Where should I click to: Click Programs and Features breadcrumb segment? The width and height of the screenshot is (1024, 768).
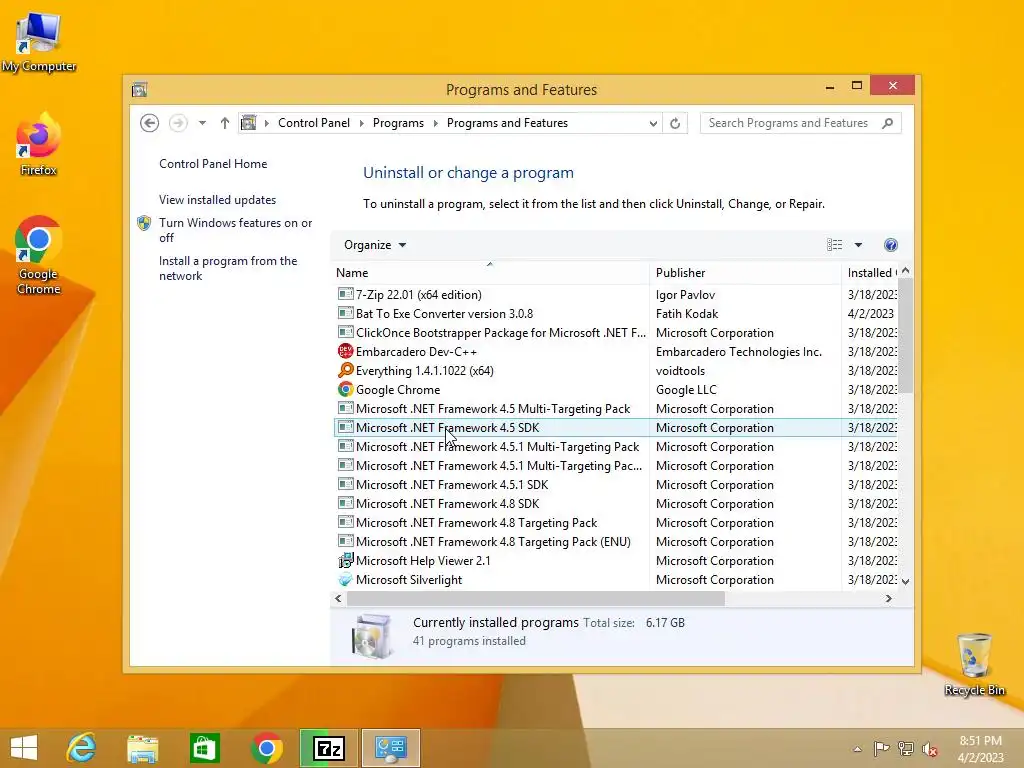point(507,123)
